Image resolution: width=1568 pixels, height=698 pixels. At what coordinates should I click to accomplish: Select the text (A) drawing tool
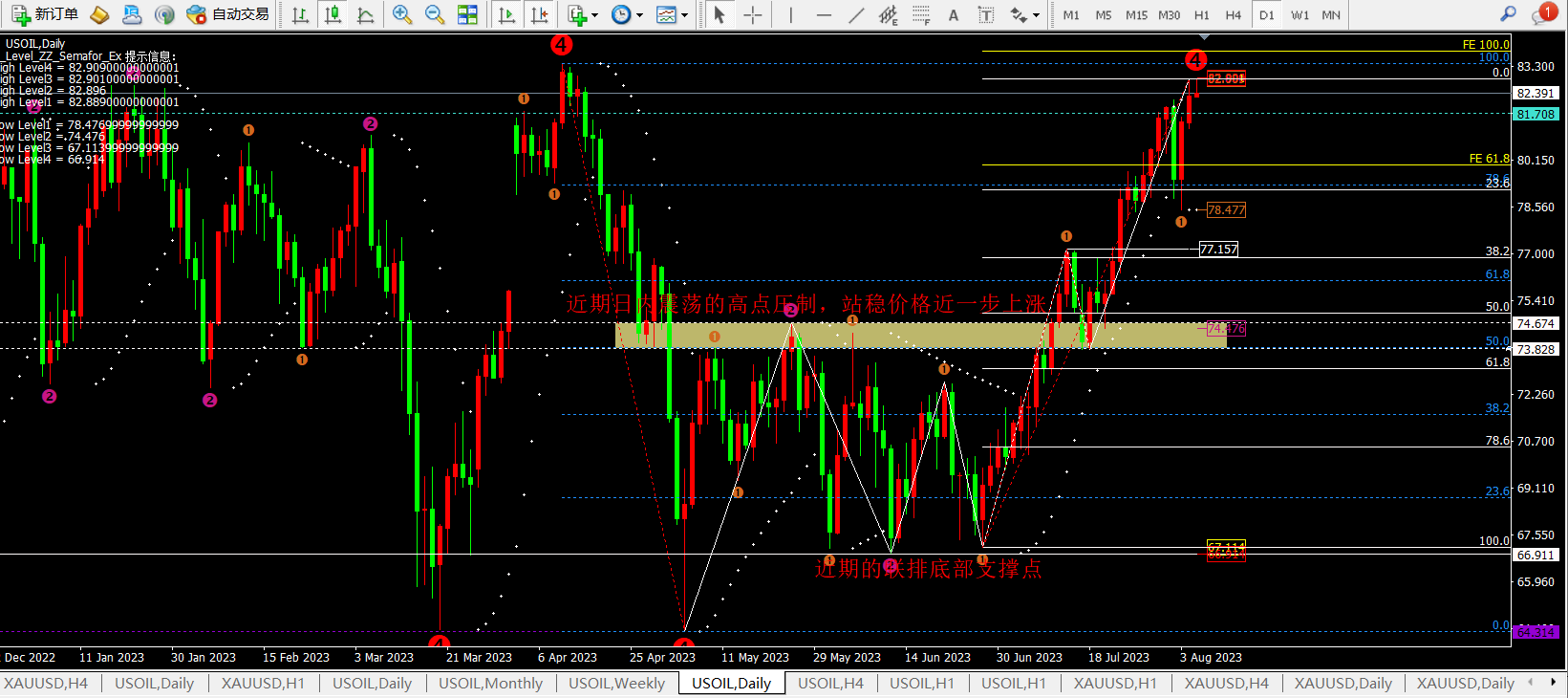[954, 14]
